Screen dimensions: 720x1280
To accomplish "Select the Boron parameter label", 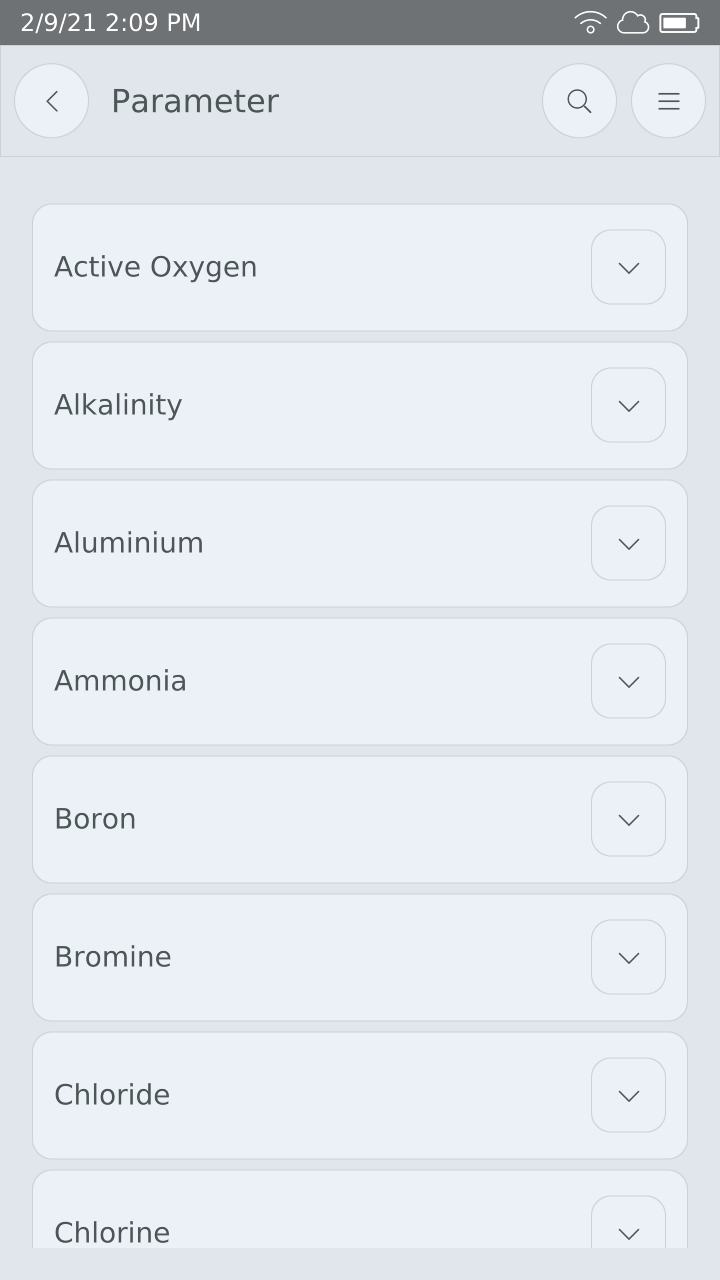I will pyautogui.click(x=95, y=819).
